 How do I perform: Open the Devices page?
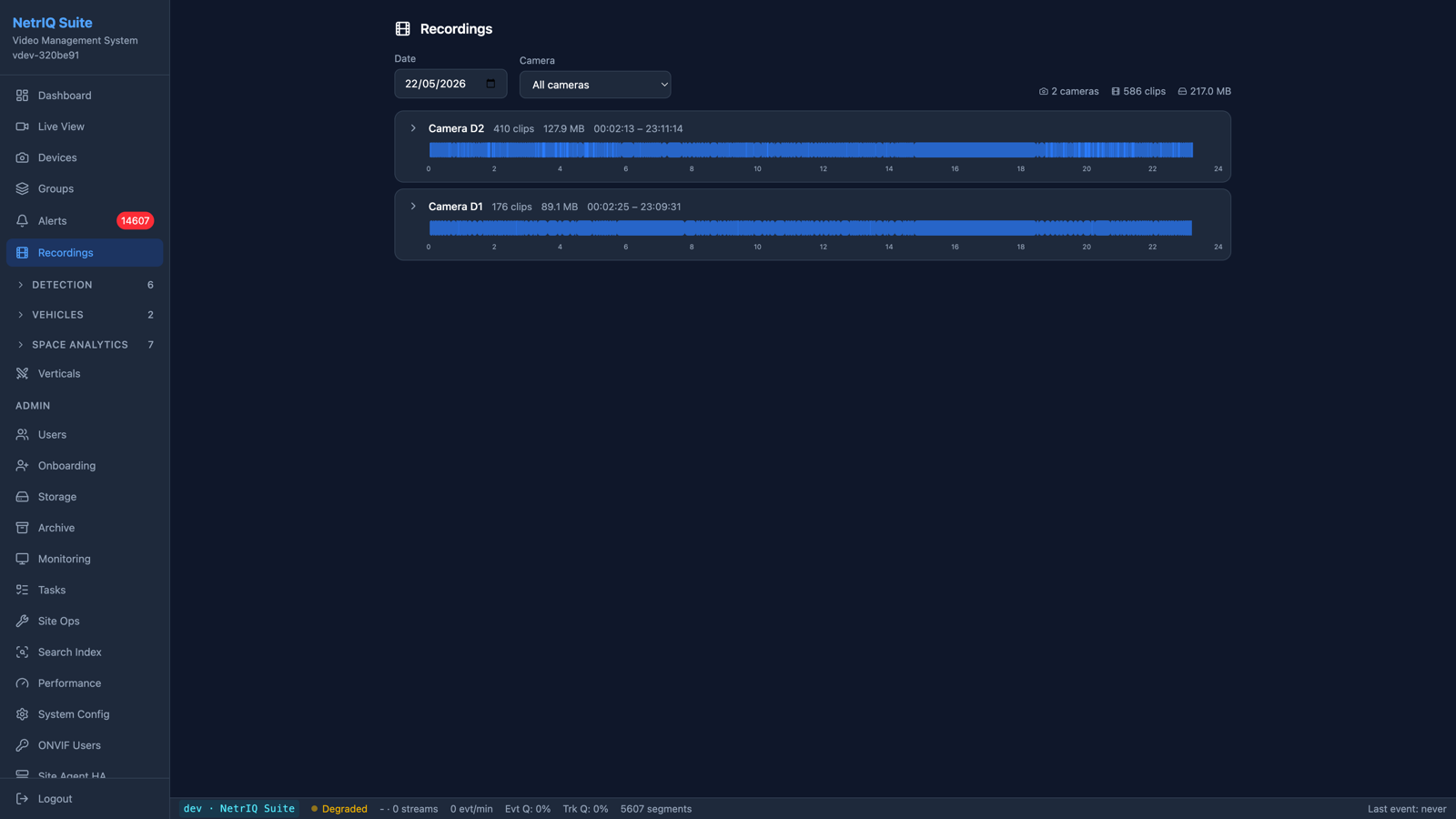[85, 157]
